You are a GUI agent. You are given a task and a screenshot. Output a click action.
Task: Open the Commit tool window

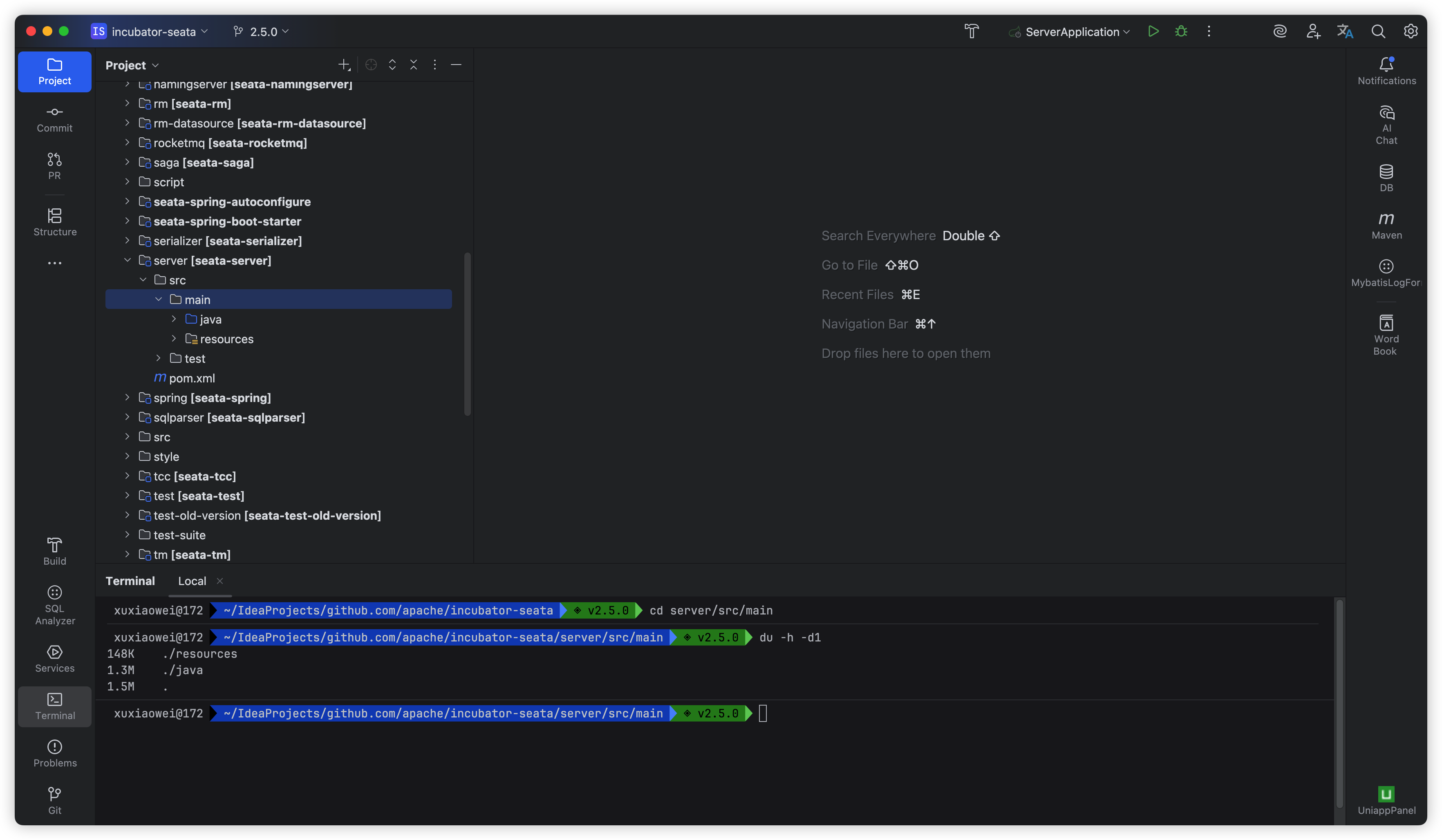pos(54,118)
